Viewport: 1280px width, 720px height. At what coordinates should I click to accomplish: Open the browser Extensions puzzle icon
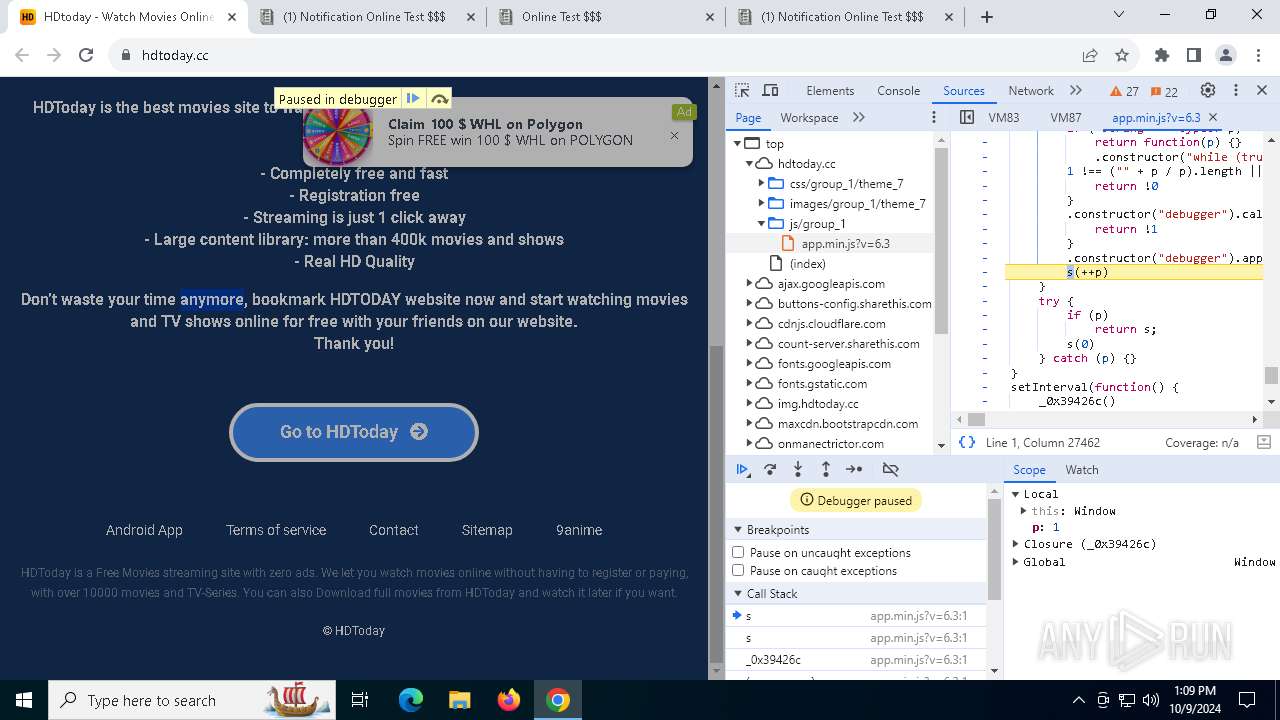point(1161,56)
